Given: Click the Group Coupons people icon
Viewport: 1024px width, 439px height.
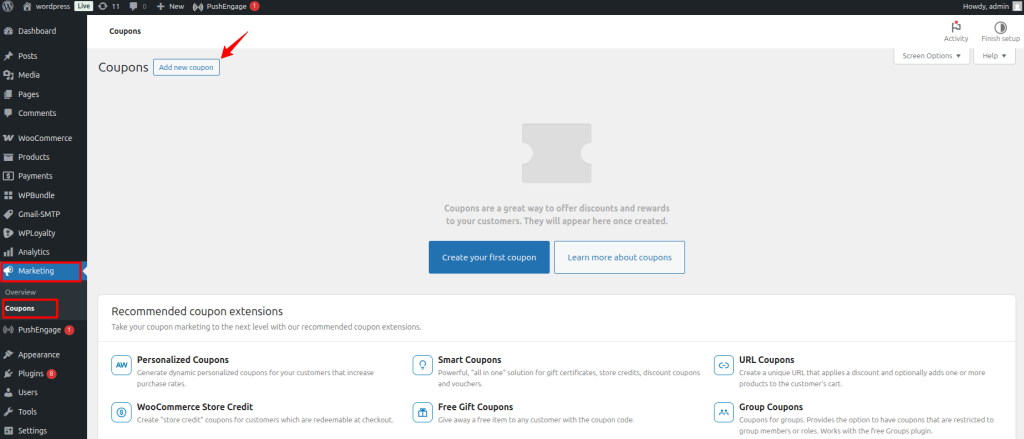Looking at the screenshot, I should (x=724, y=412).
